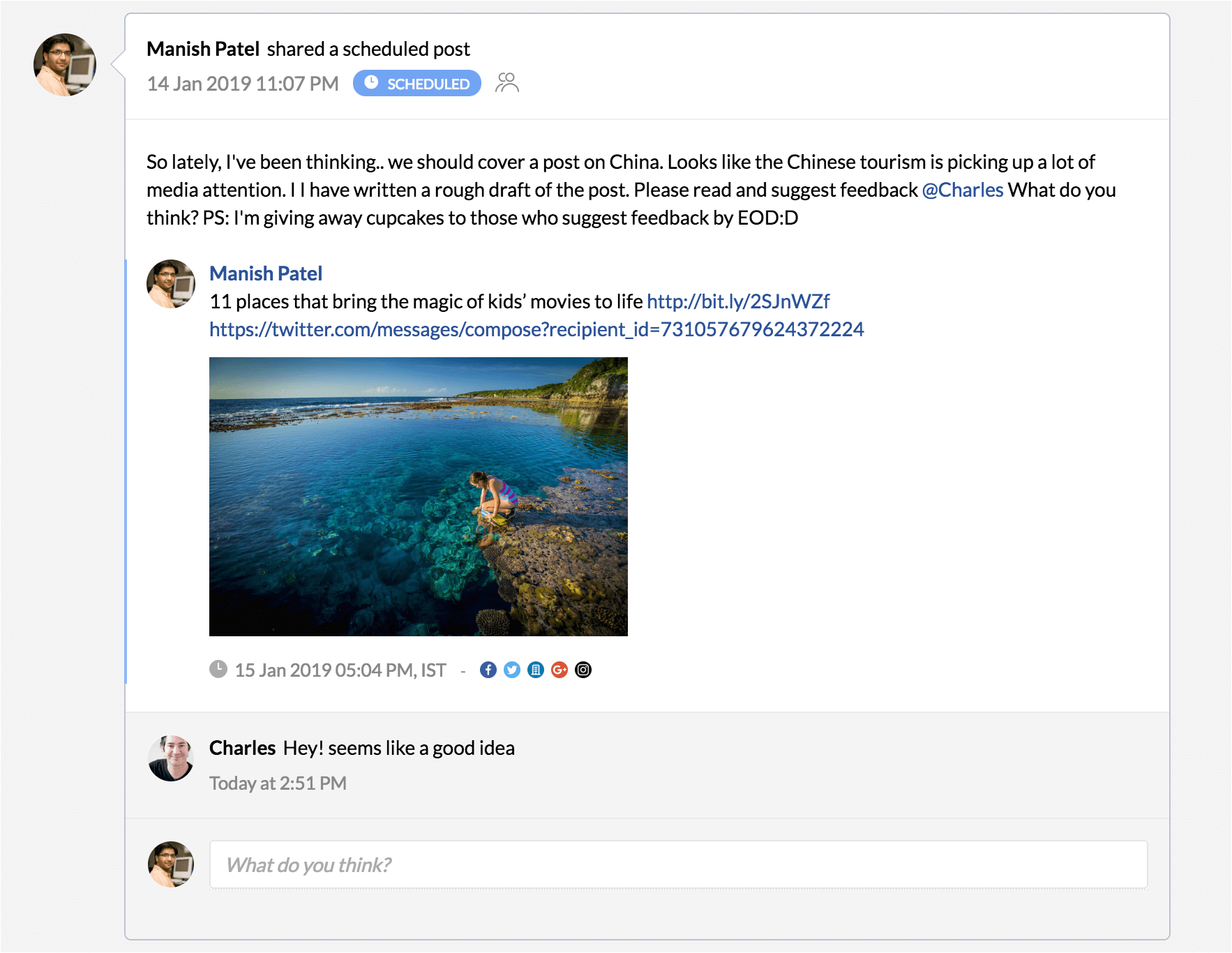Click the avatar inside the scheduled post preview

171,284
